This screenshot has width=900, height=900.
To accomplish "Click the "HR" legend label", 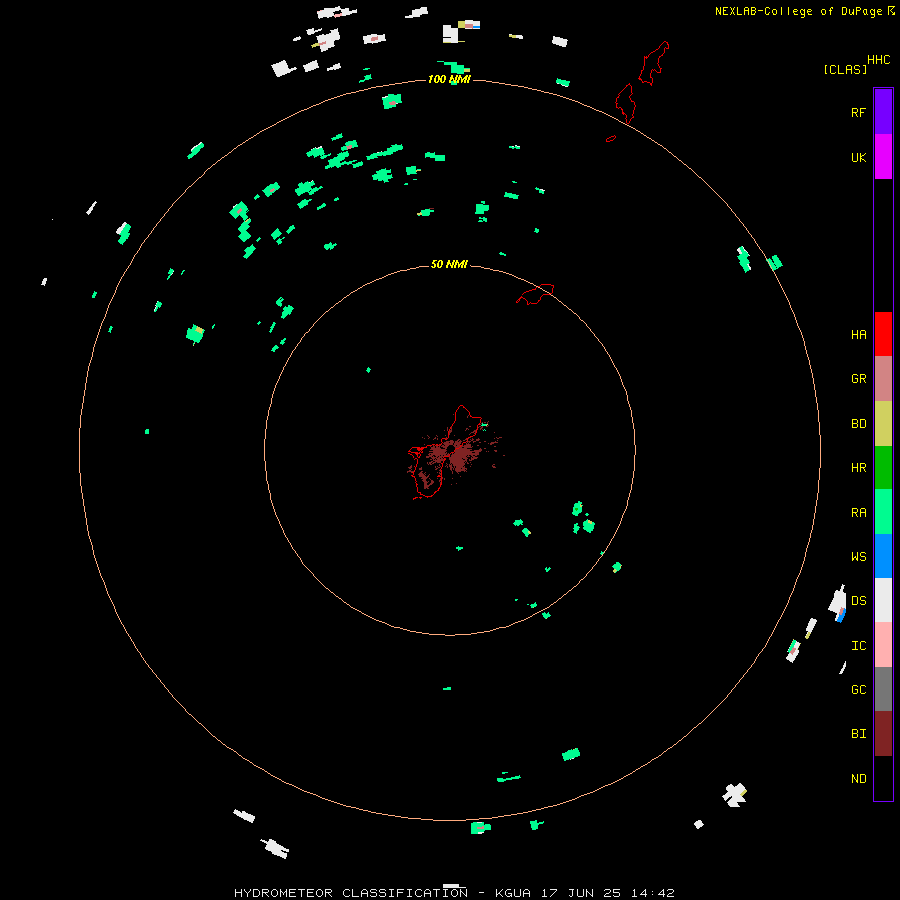I will [858, 468].
